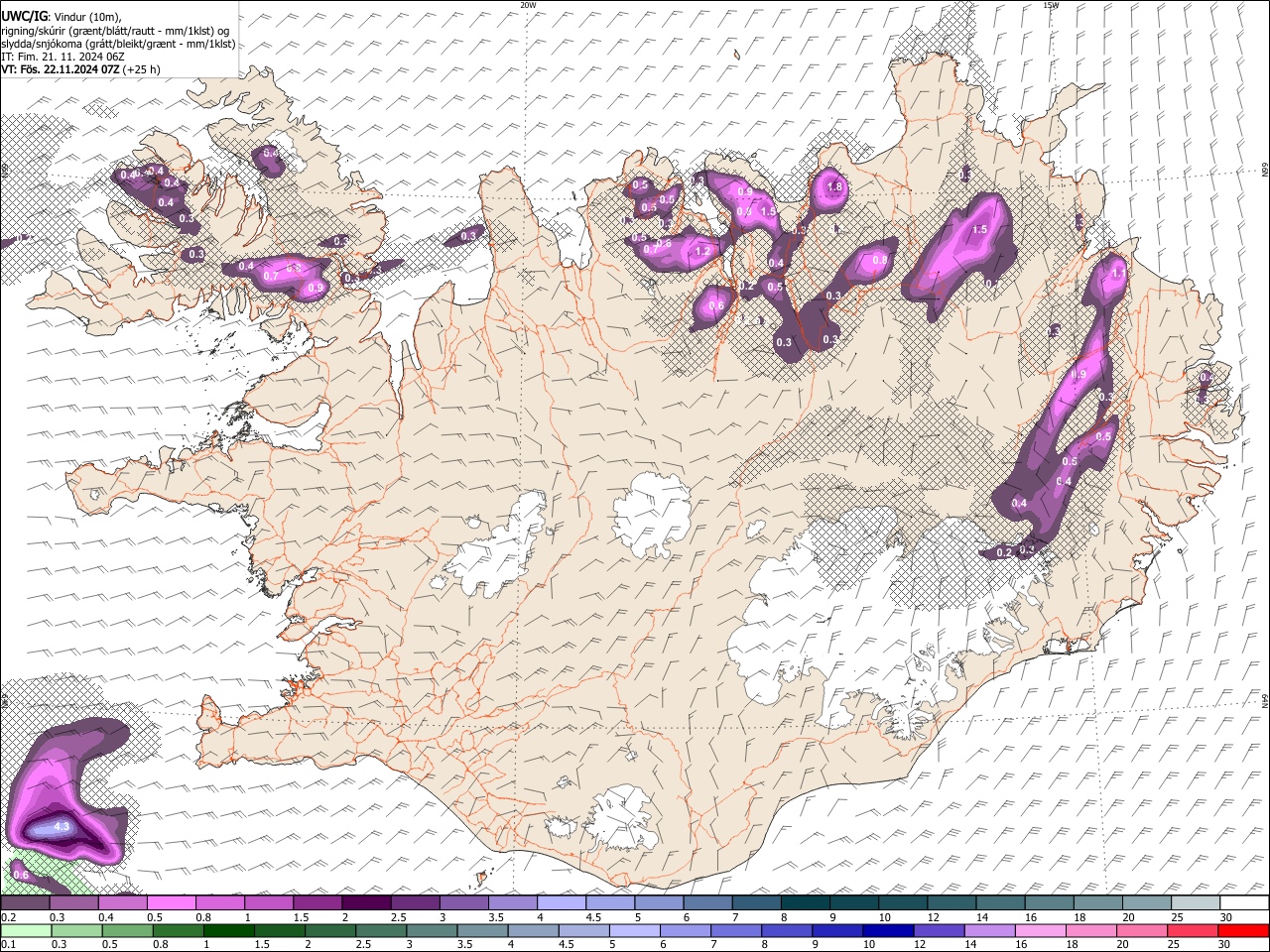Click the white swatch at 30, upper legend row
The image size is (1270, 952).
[1243, 902]
